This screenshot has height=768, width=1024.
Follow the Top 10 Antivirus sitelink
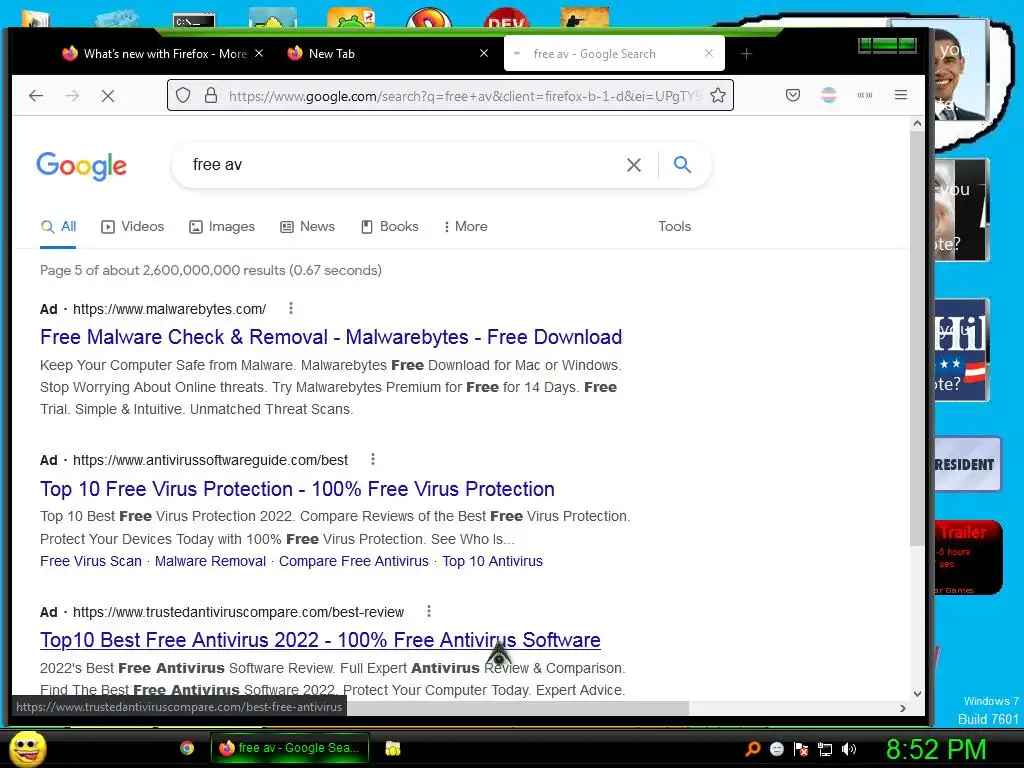pos(492,561)
